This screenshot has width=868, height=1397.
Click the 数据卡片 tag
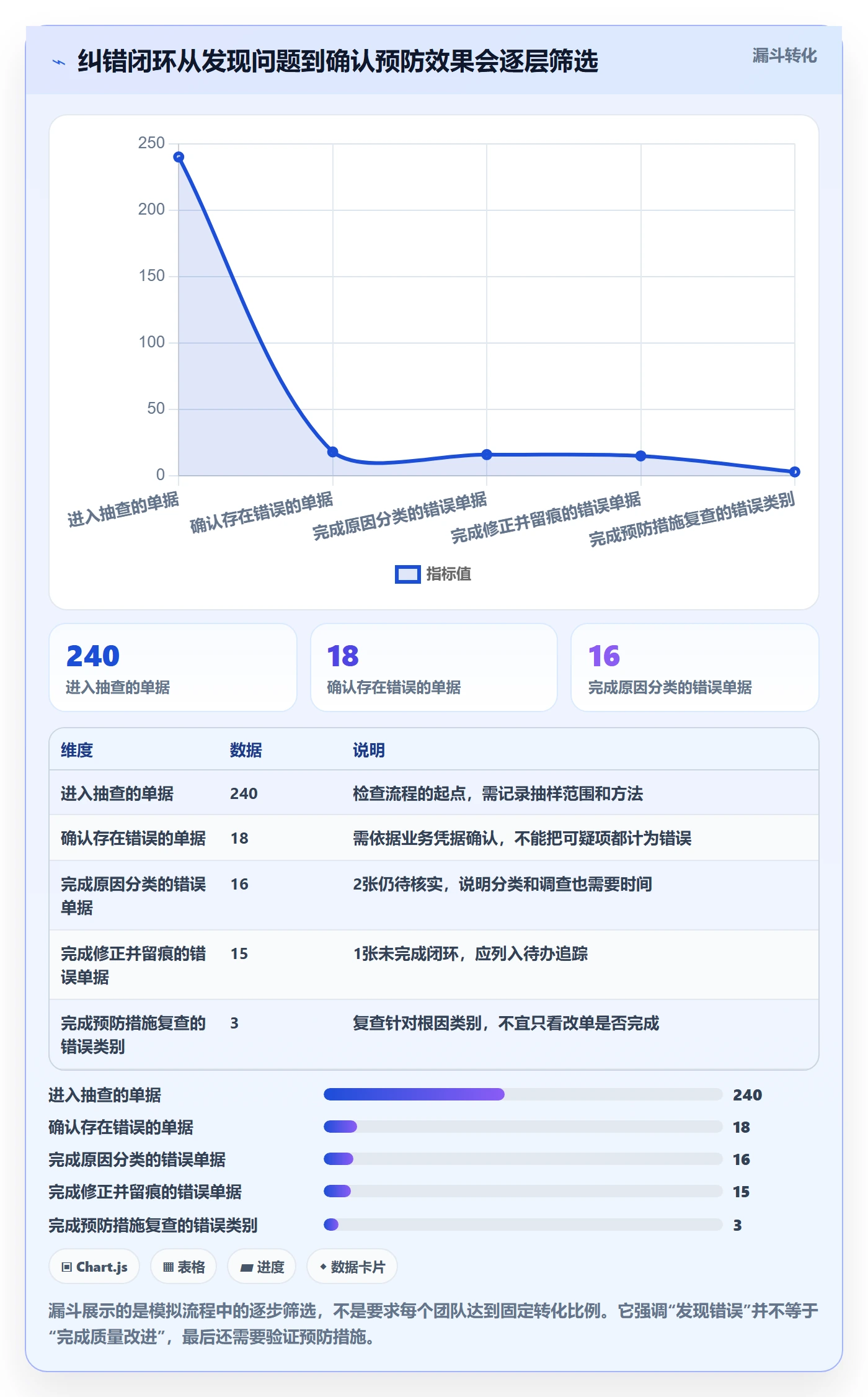[352, 1267]
